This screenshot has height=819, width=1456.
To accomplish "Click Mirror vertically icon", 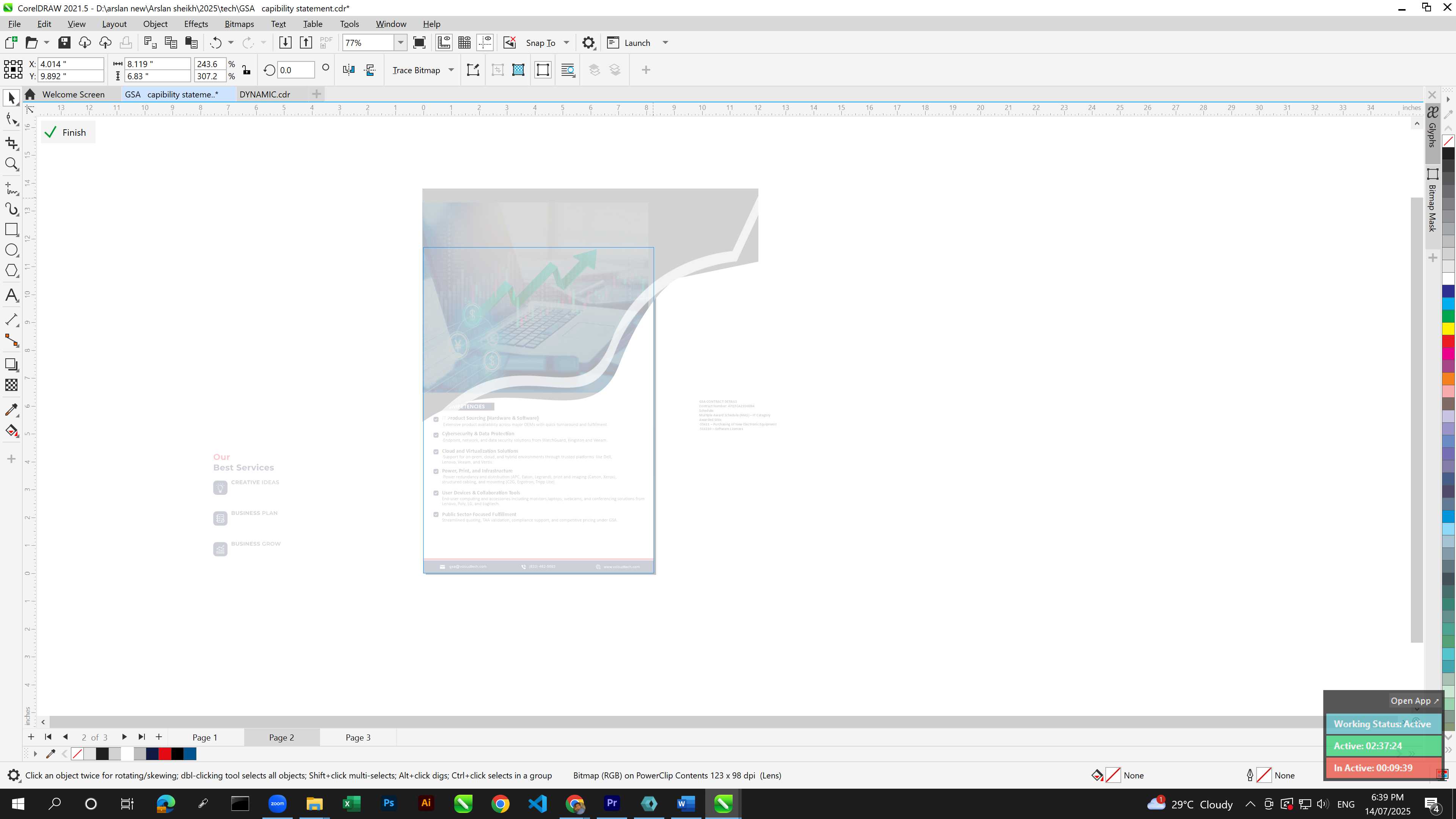I will (370, 69).
